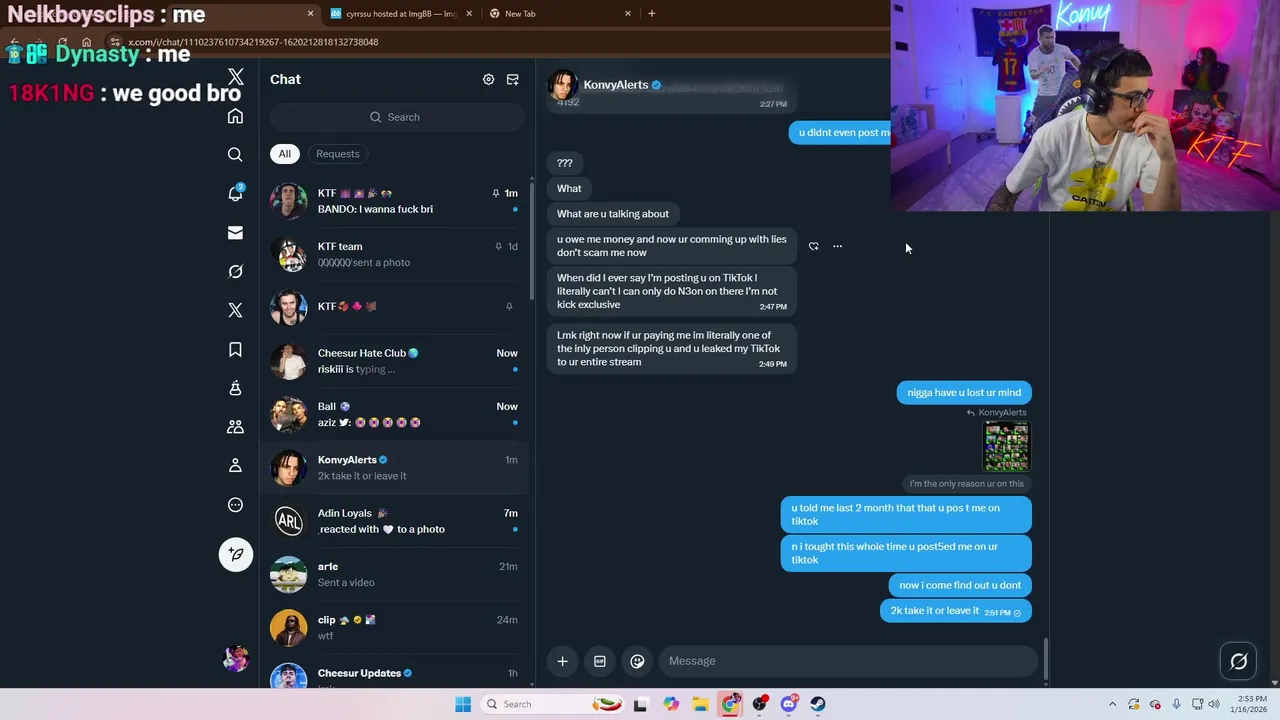The image size is (1280, 720).
Task: Click the message thread scrollbar
Action: point(1046,658)
